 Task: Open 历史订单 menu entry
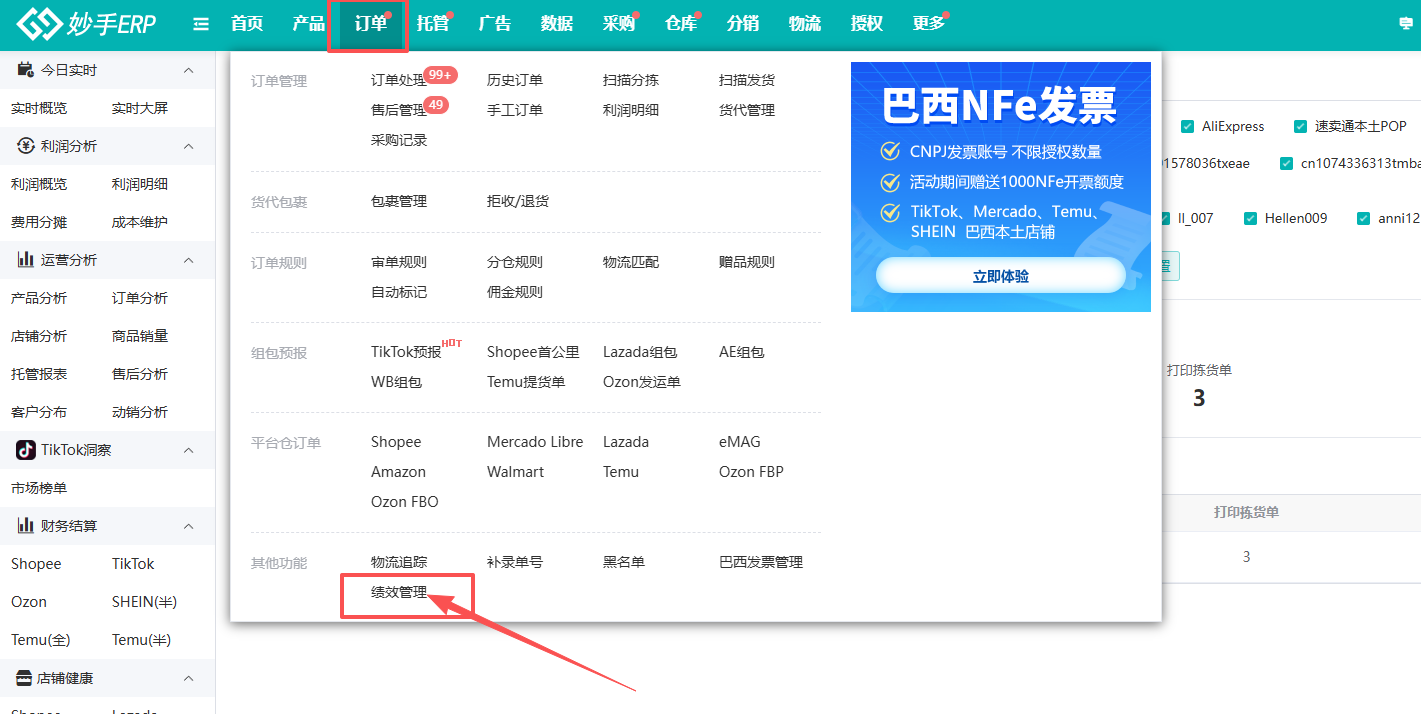tap(515, 80)
